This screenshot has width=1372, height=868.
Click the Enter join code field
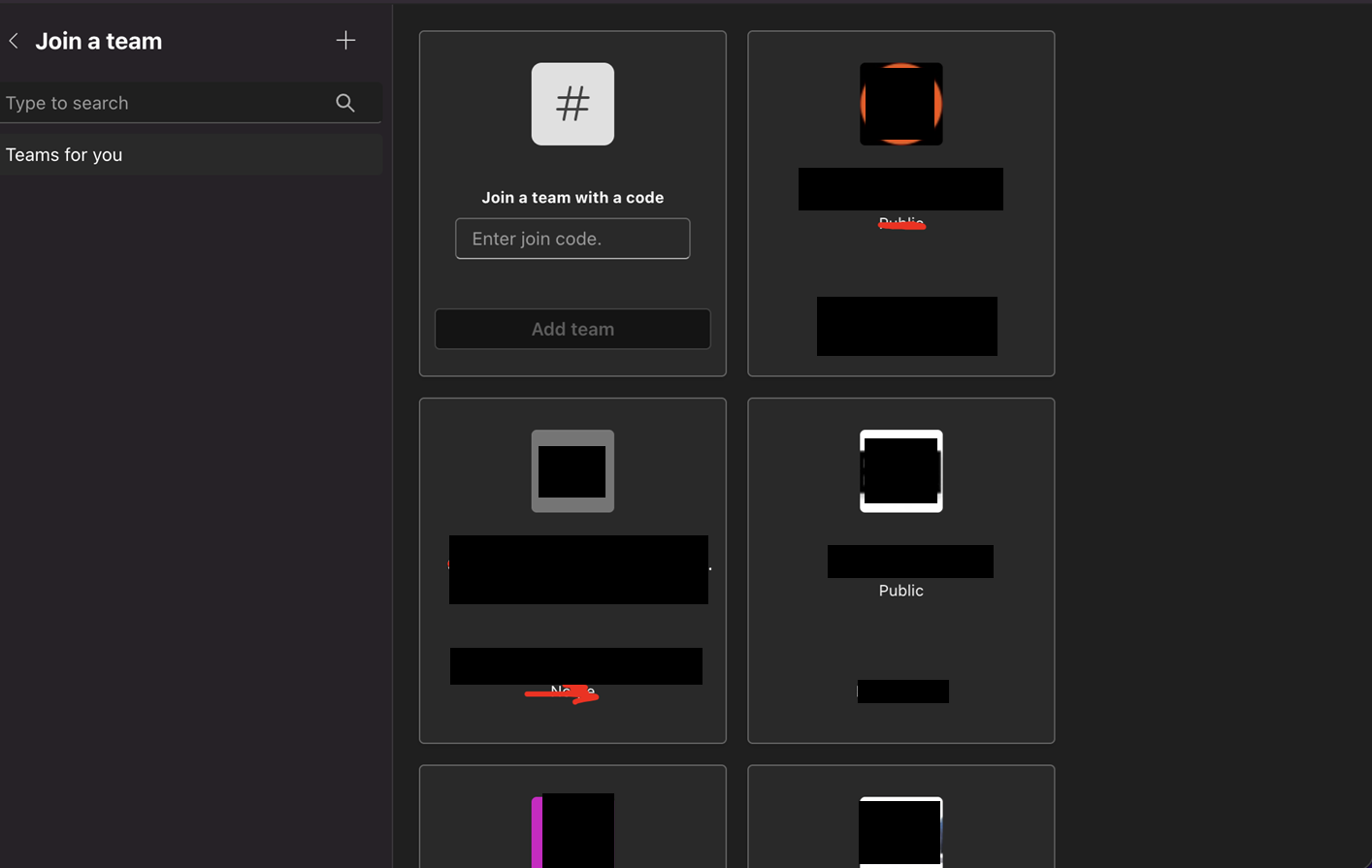pyautogui.click(x=572, y=239)
